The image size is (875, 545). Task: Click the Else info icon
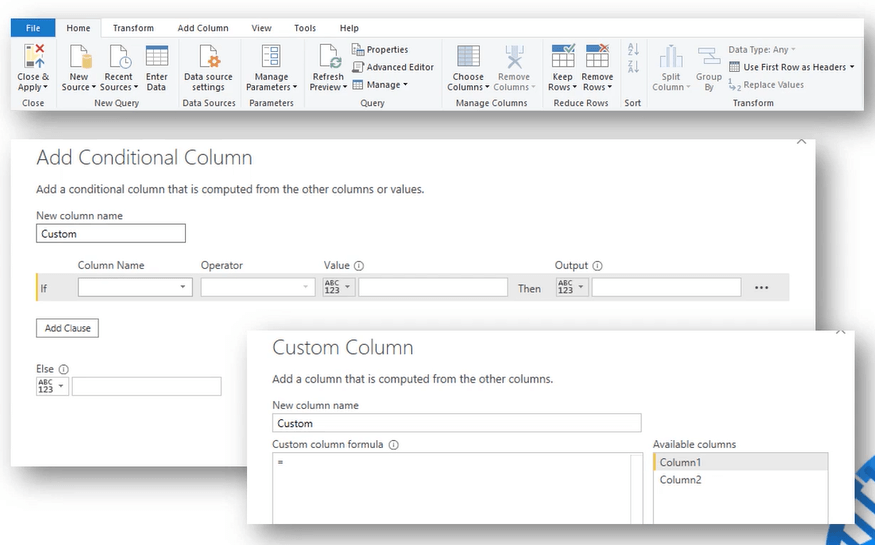click(x=64, y=369)
